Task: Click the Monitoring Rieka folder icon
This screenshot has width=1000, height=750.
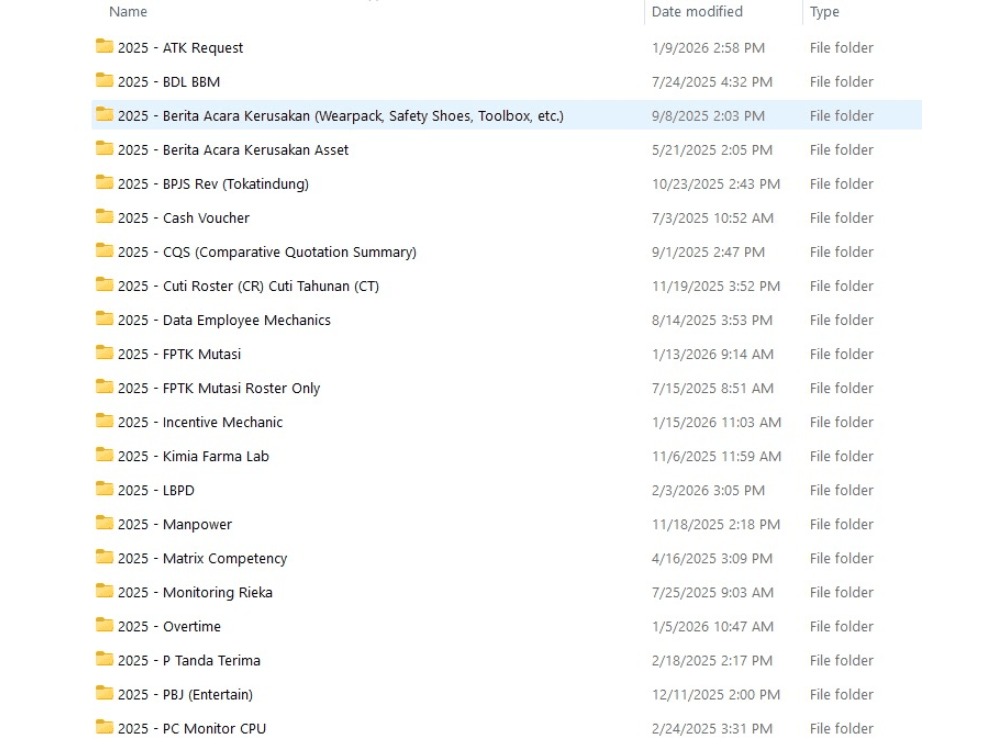Action: tap(105, 591)
